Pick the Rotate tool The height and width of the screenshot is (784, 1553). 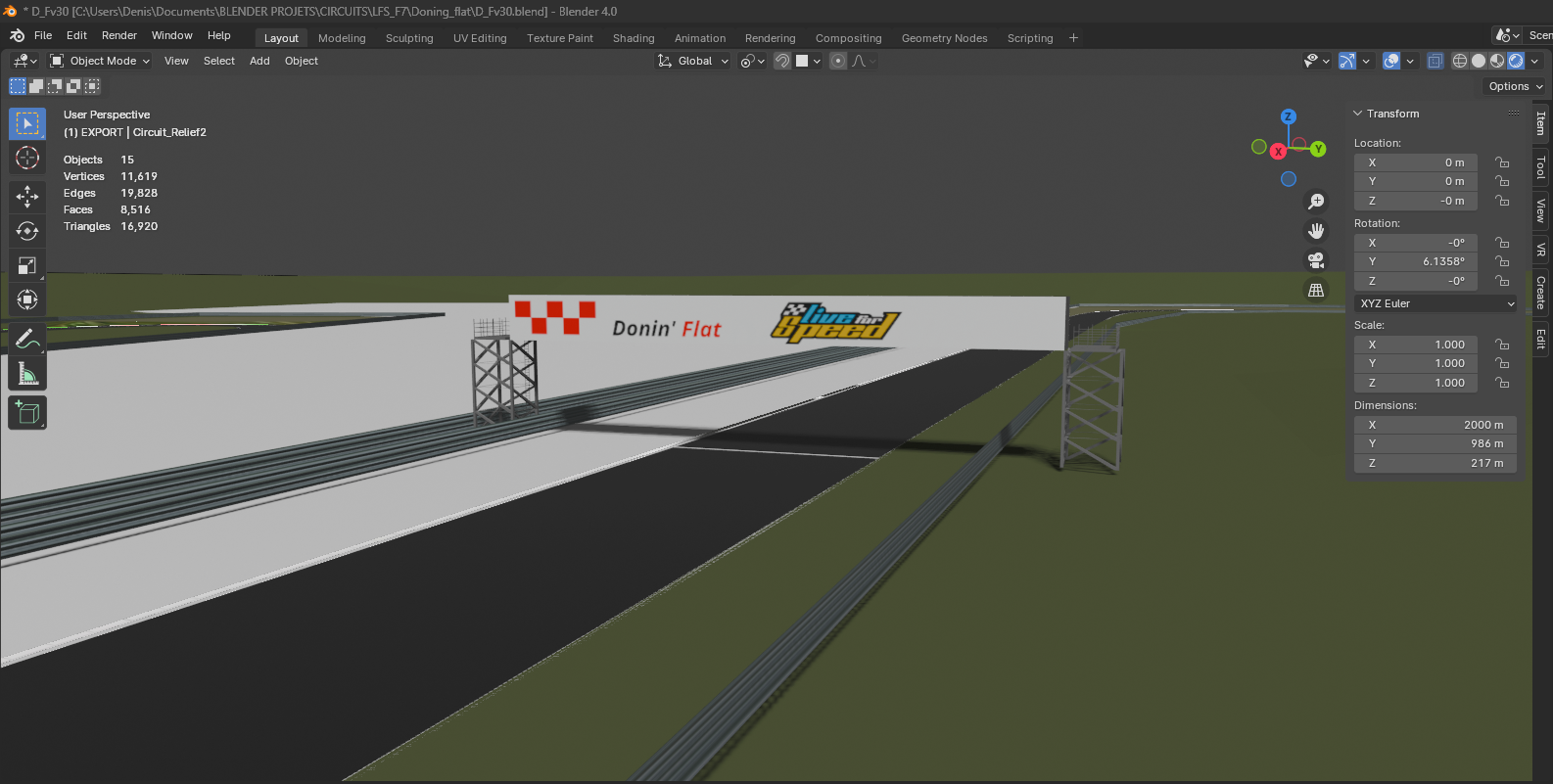tap(27, 231)
